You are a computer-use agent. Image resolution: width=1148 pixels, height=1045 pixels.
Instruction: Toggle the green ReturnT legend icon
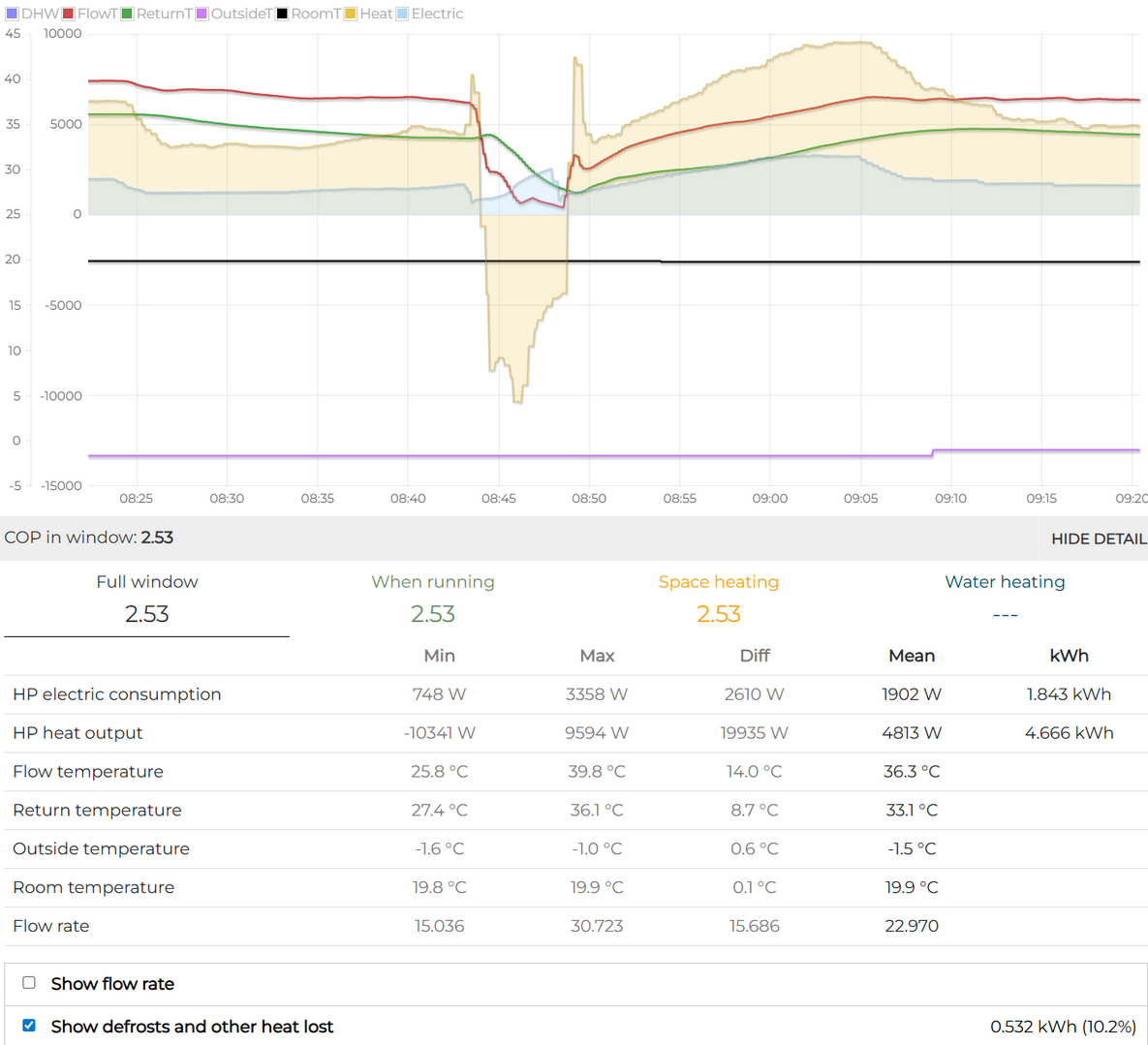pos(127,14)
